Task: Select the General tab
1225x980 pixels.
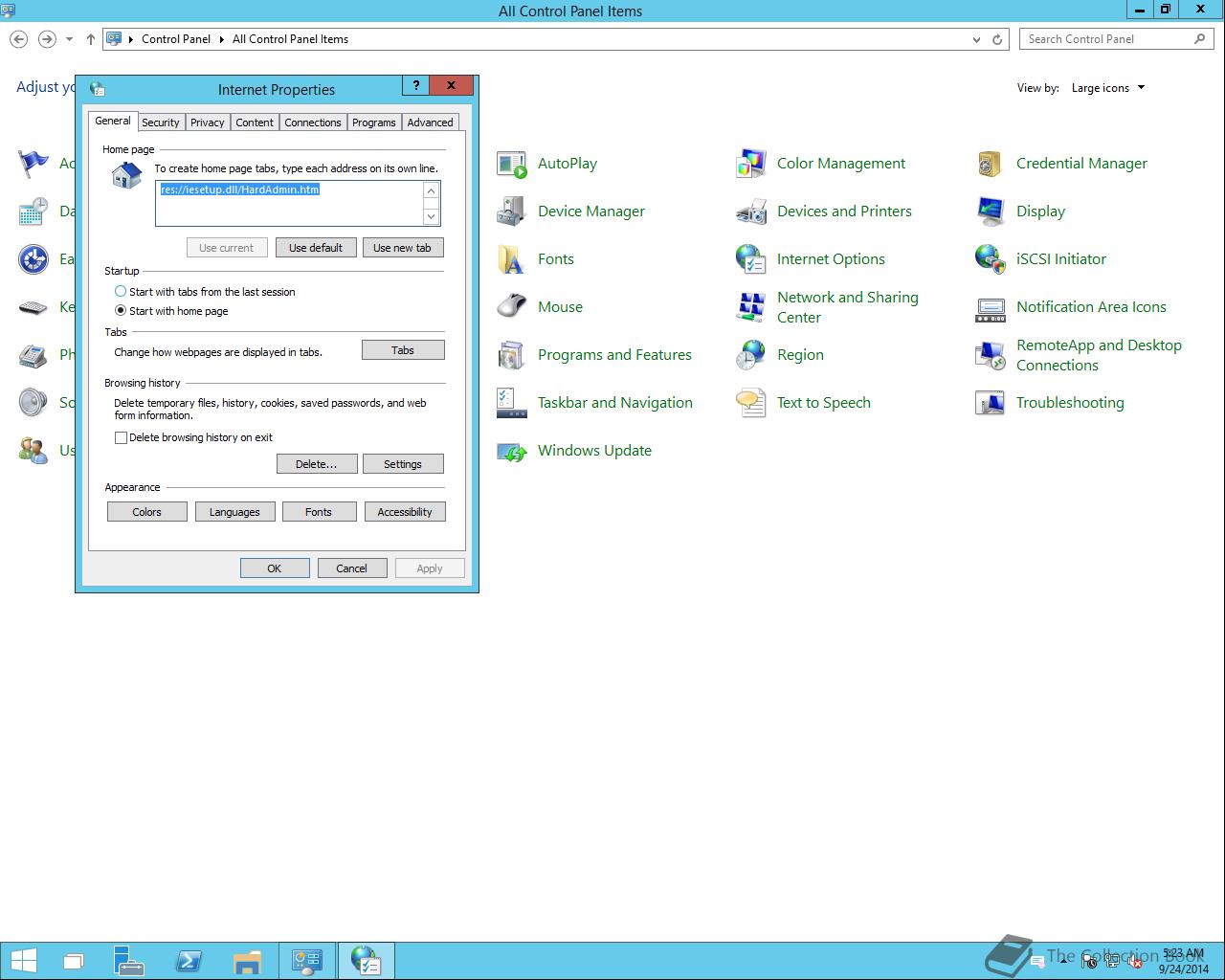Action: (113, 121)
